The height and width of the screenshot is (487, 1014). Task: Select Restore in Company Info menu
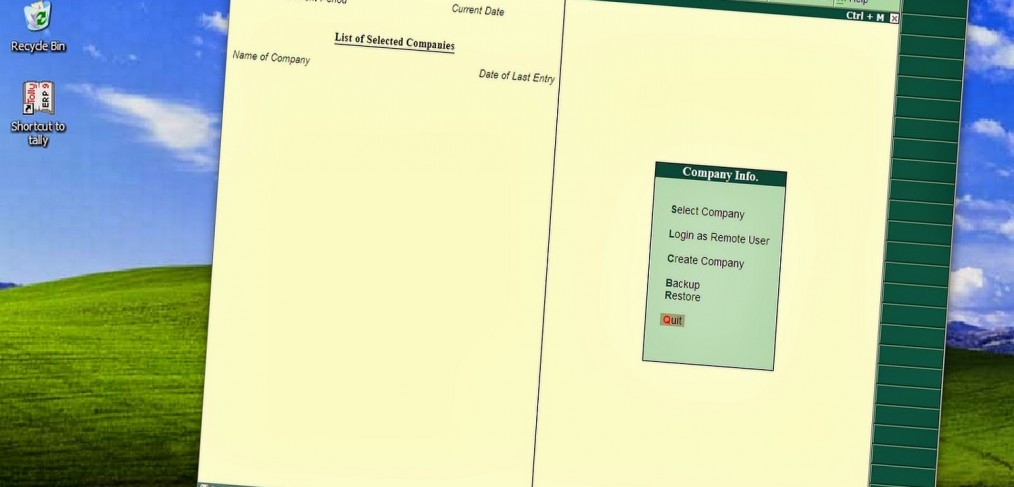pos(682,296)
